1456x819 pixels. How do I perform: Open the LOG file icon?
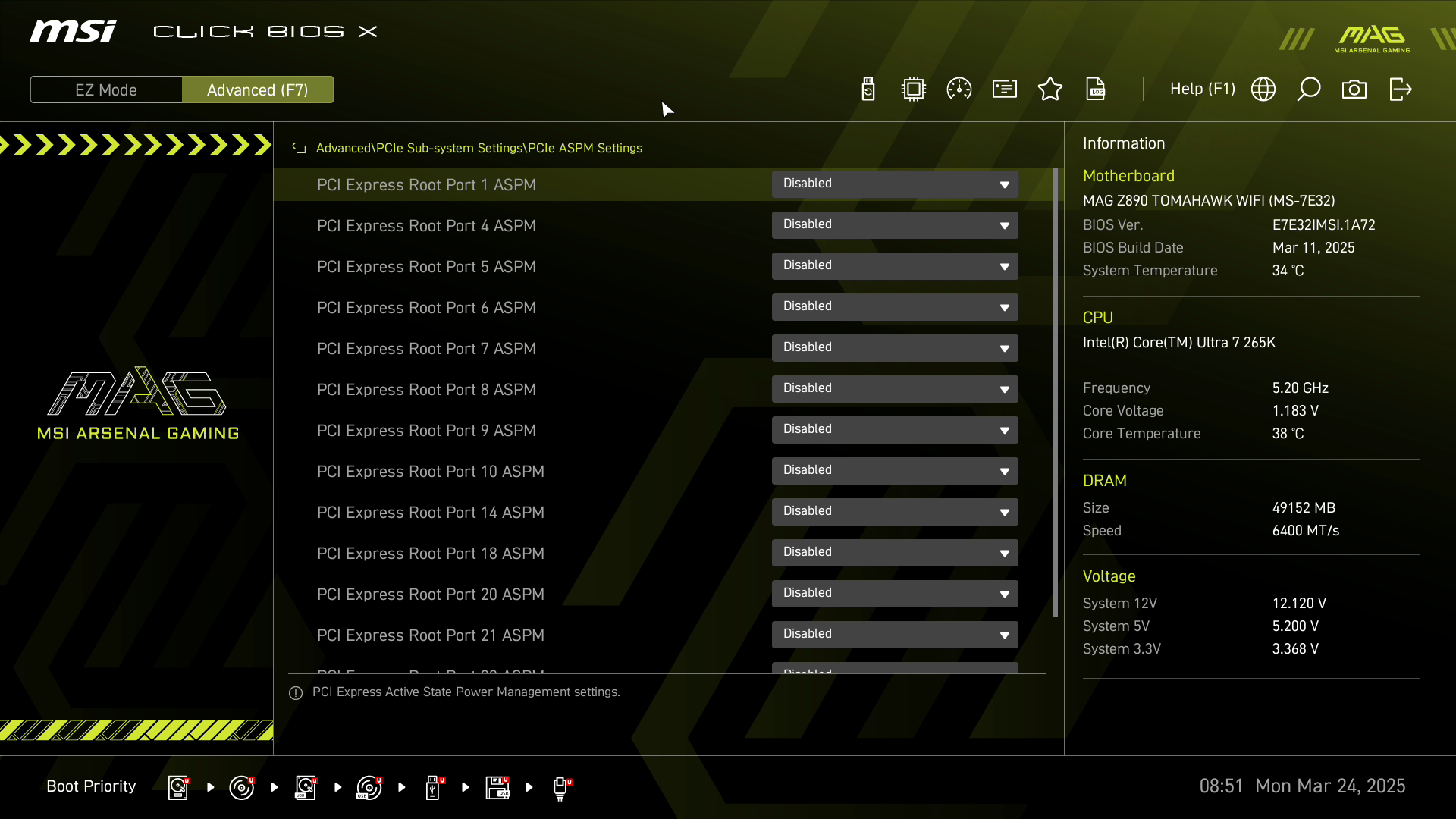[1096, 89]
